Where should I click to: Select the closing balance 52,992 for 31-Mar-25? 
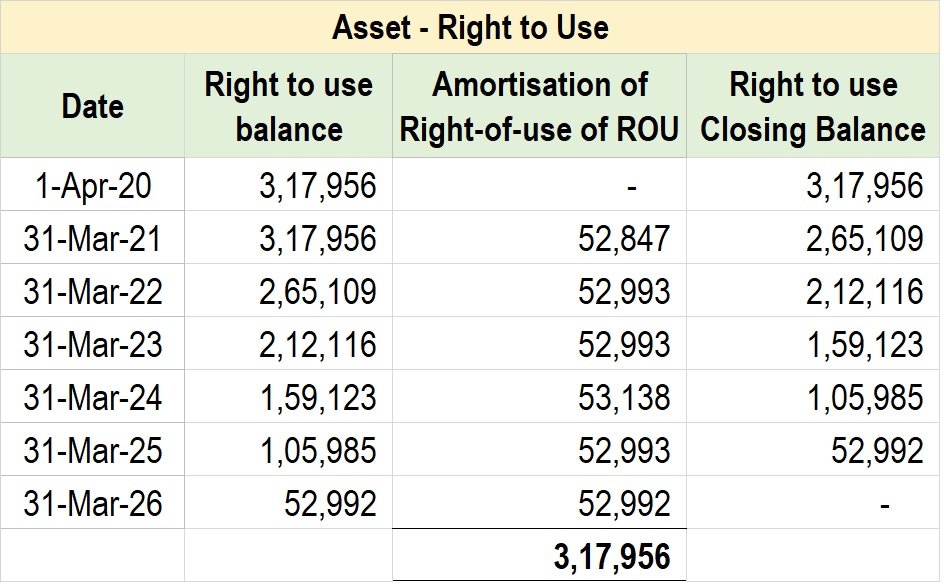point(877,451)
